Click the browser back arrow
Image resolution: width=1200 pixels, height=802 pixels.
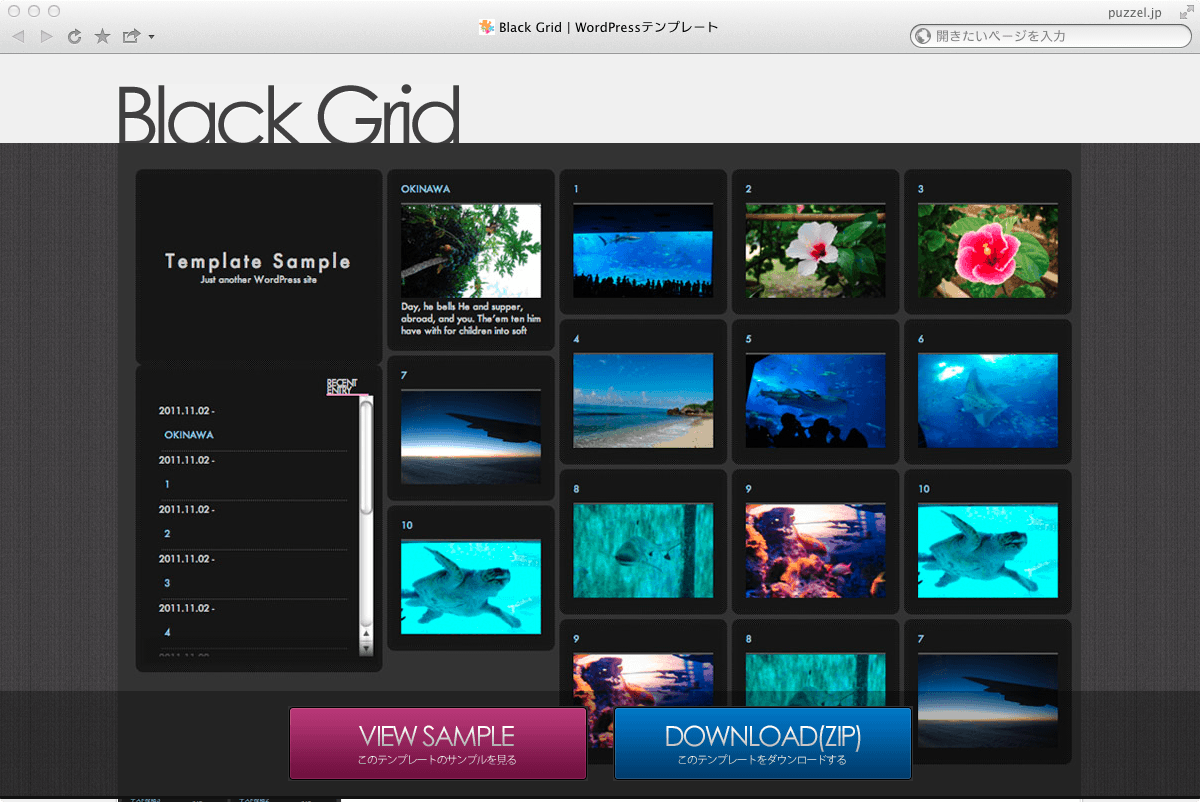pyautogui.click(x=18, y=37)
